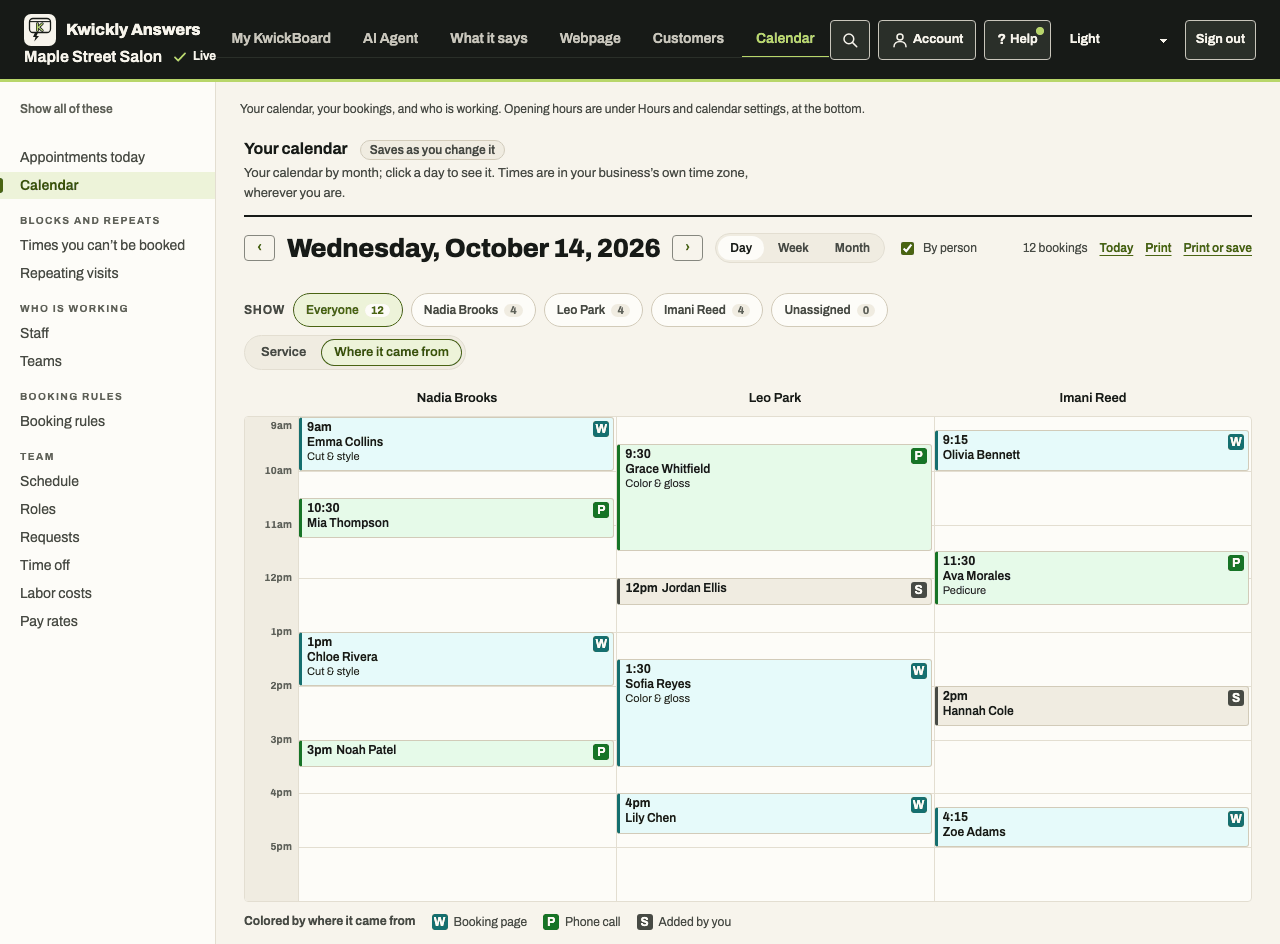
Task: Click W badge on Emma Collins appointment
Action: click(601, 429)
